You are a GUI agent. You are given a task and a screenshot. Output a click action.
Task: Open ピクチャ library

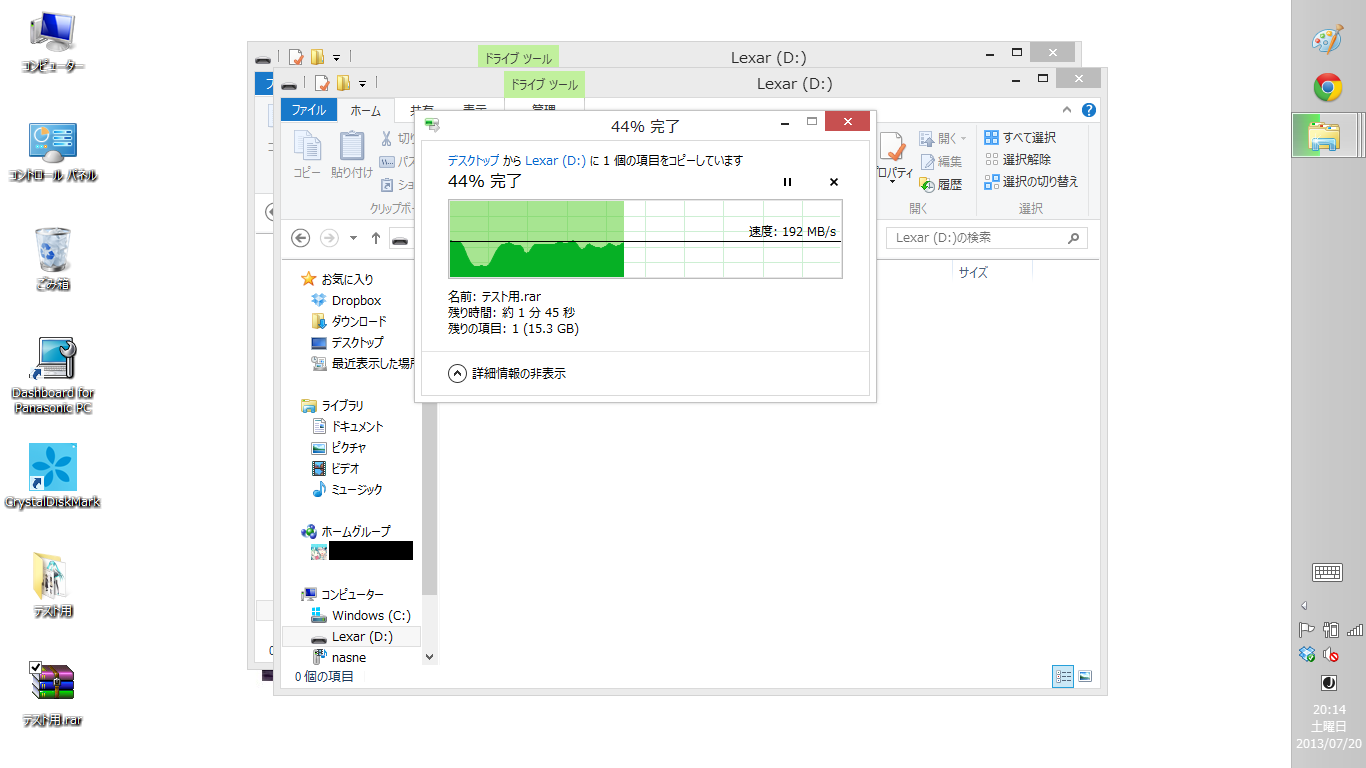point(339,447)
